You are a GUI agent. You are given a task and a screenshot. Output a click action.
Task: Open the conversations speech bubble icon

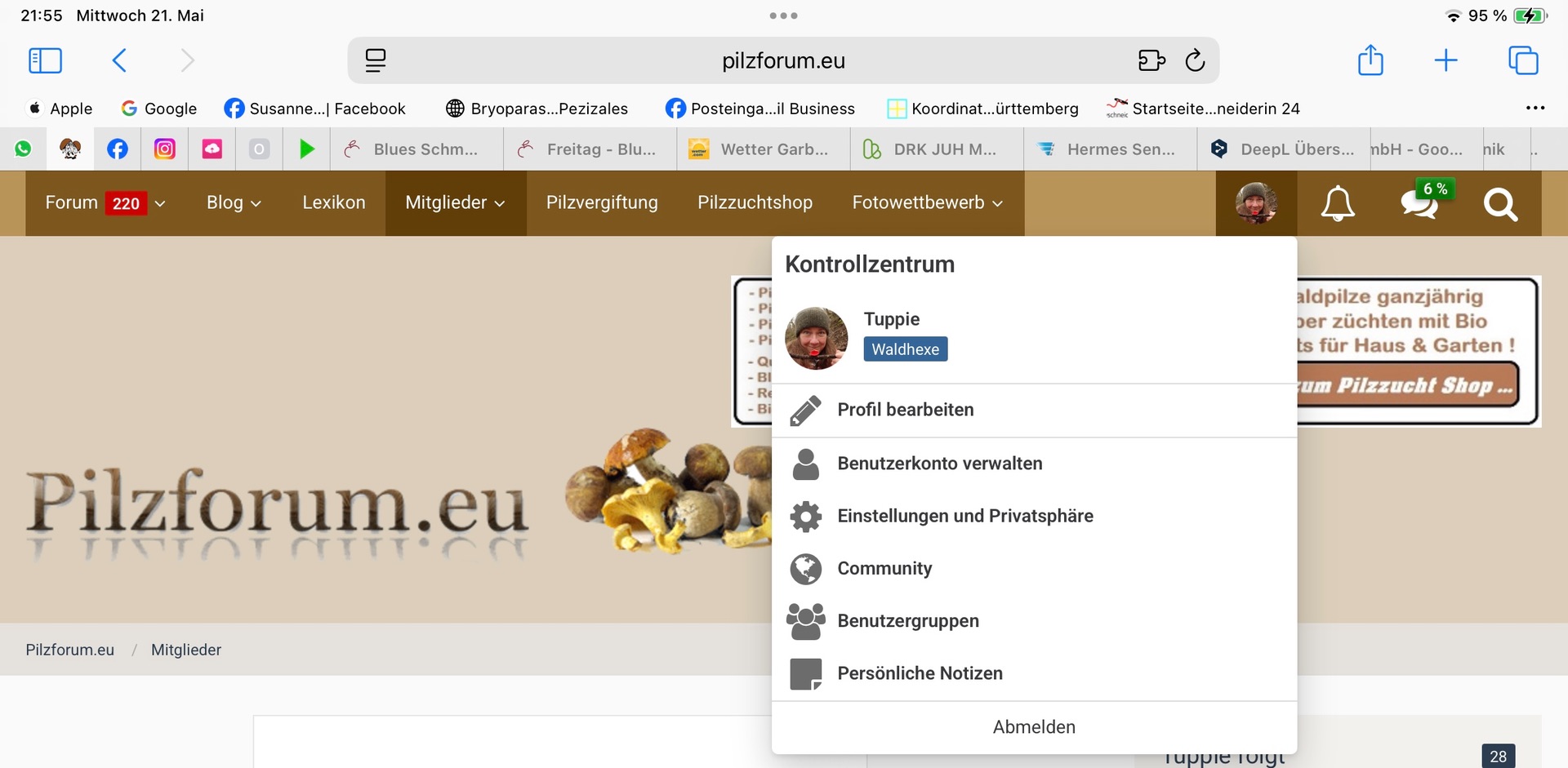click(1419, 203)
